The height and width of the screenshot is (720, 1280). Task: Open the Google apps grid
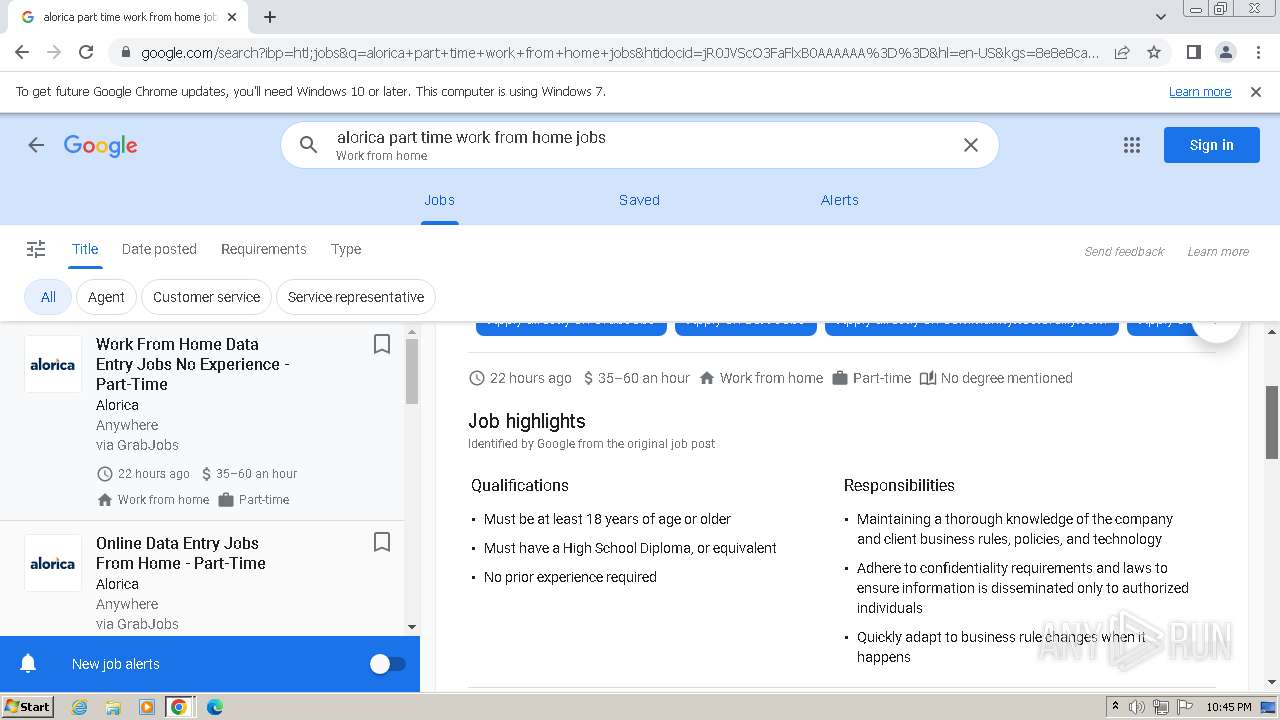pyautogui.click(x=1132, y=145)
